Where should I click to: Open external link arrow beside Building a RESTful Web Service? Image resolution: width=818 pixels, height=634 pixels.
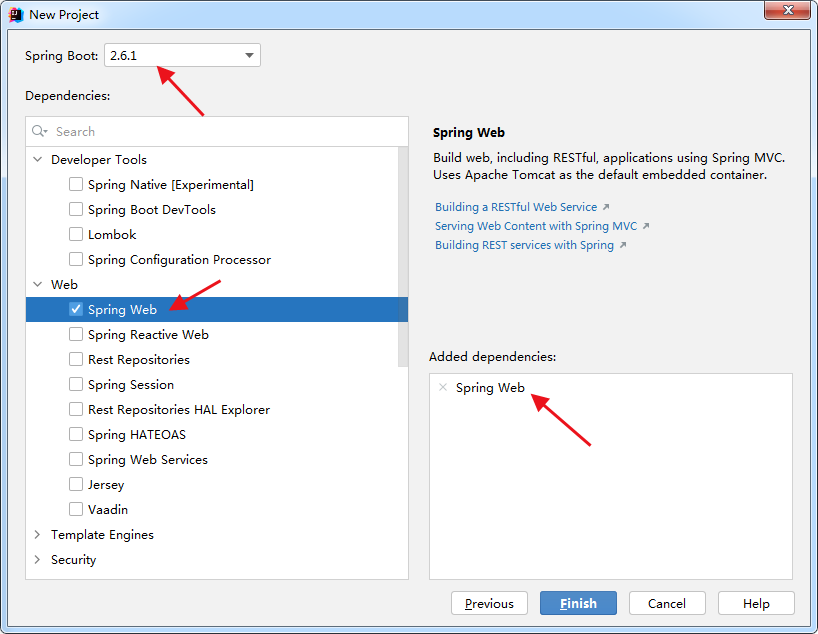(x=606, y=207)
